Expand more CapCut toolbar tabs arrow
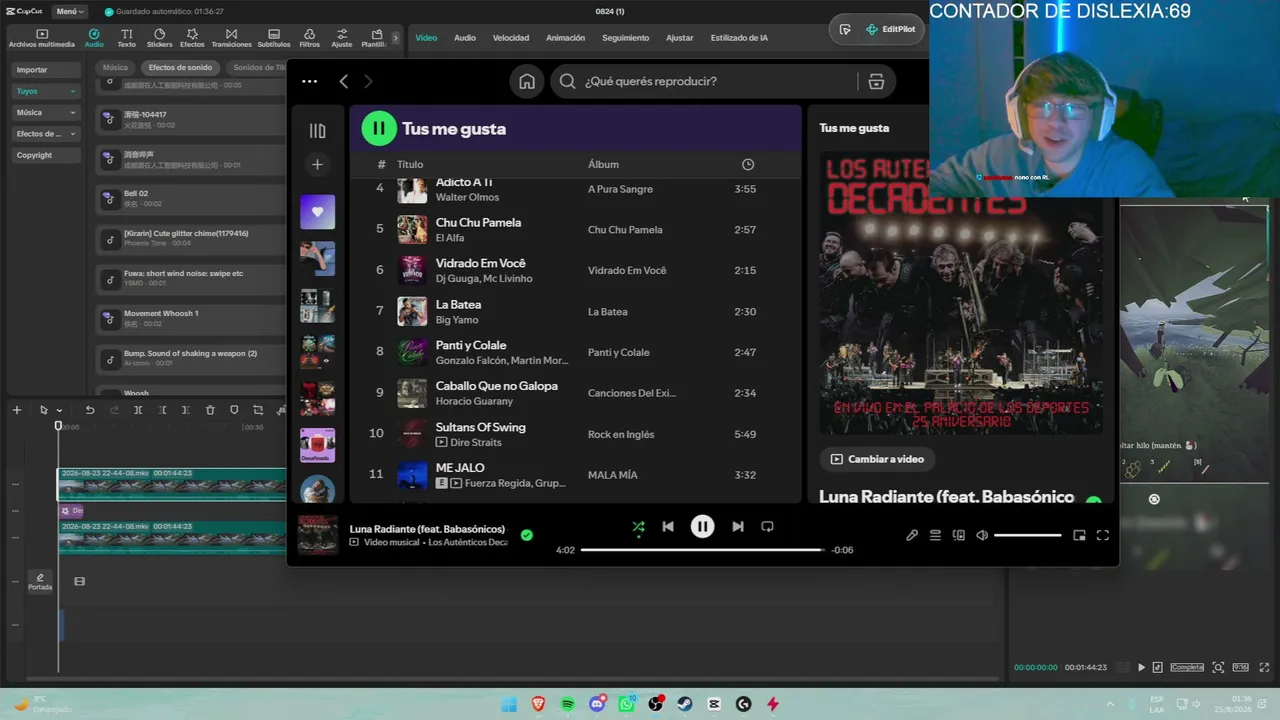The image size is (1280, 720). [x=395, y=38]
